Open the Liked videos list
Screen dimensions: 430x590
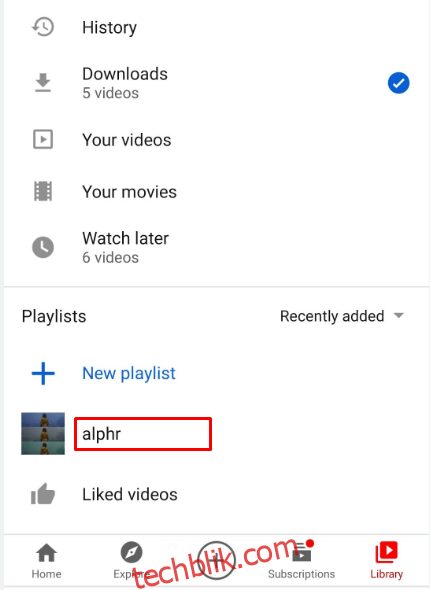point(130,494)
